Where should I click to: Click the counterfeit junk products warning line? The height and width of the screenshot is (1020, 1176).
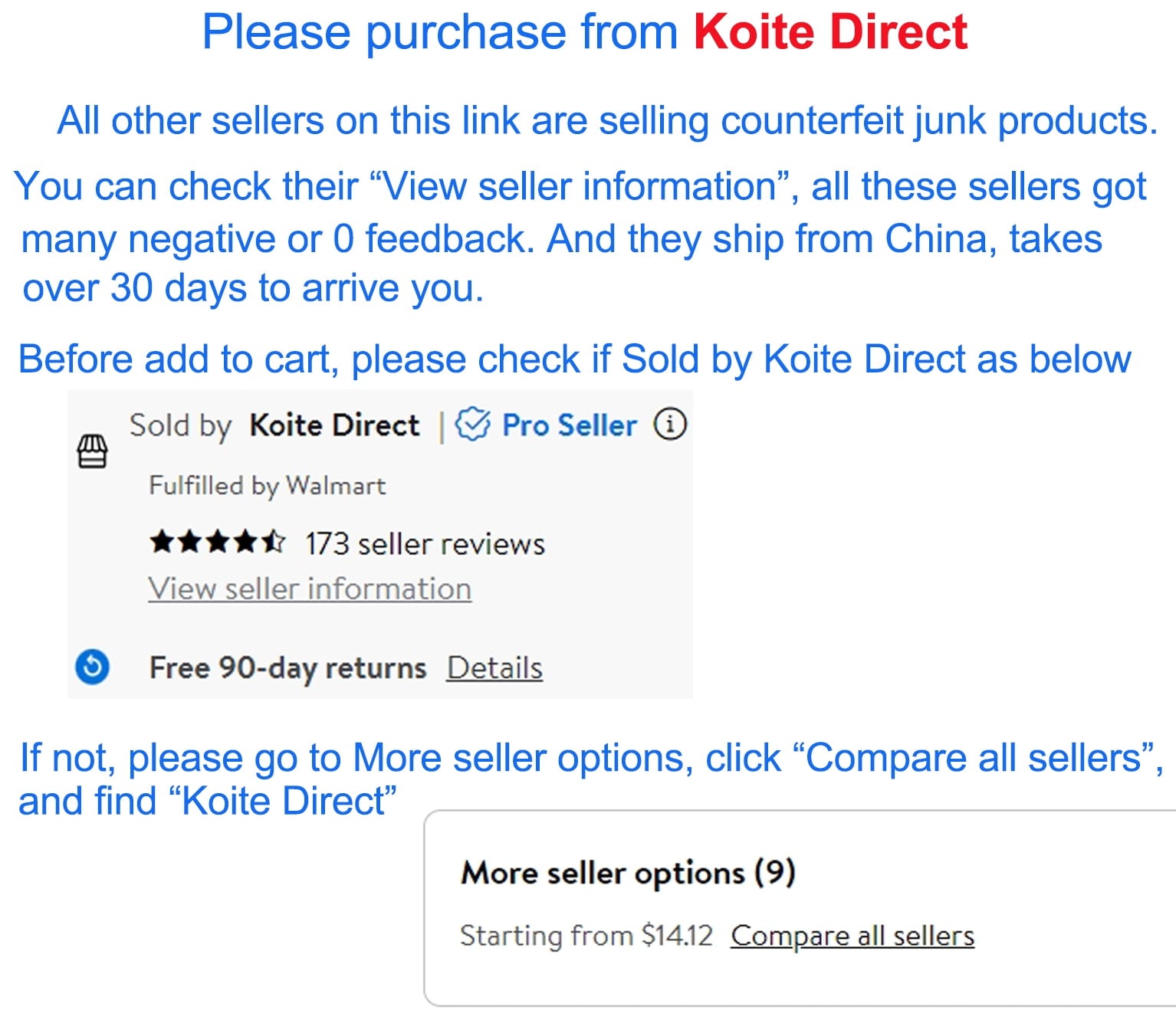click(x=607, y=121)
